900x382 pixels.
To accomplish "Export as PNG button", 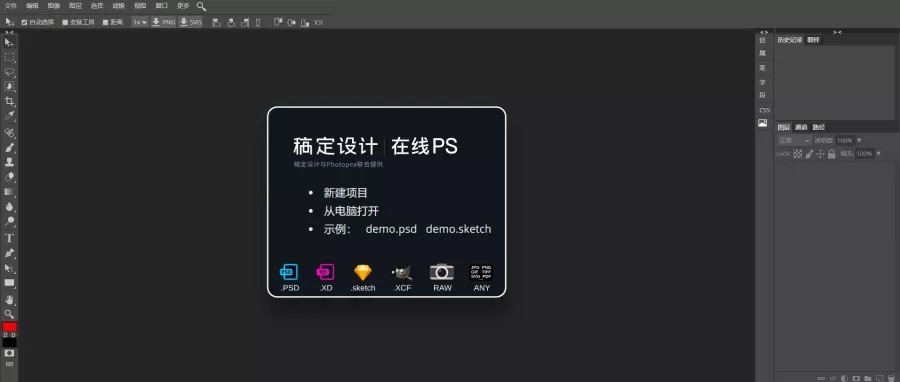I will [x=164, y=22].
